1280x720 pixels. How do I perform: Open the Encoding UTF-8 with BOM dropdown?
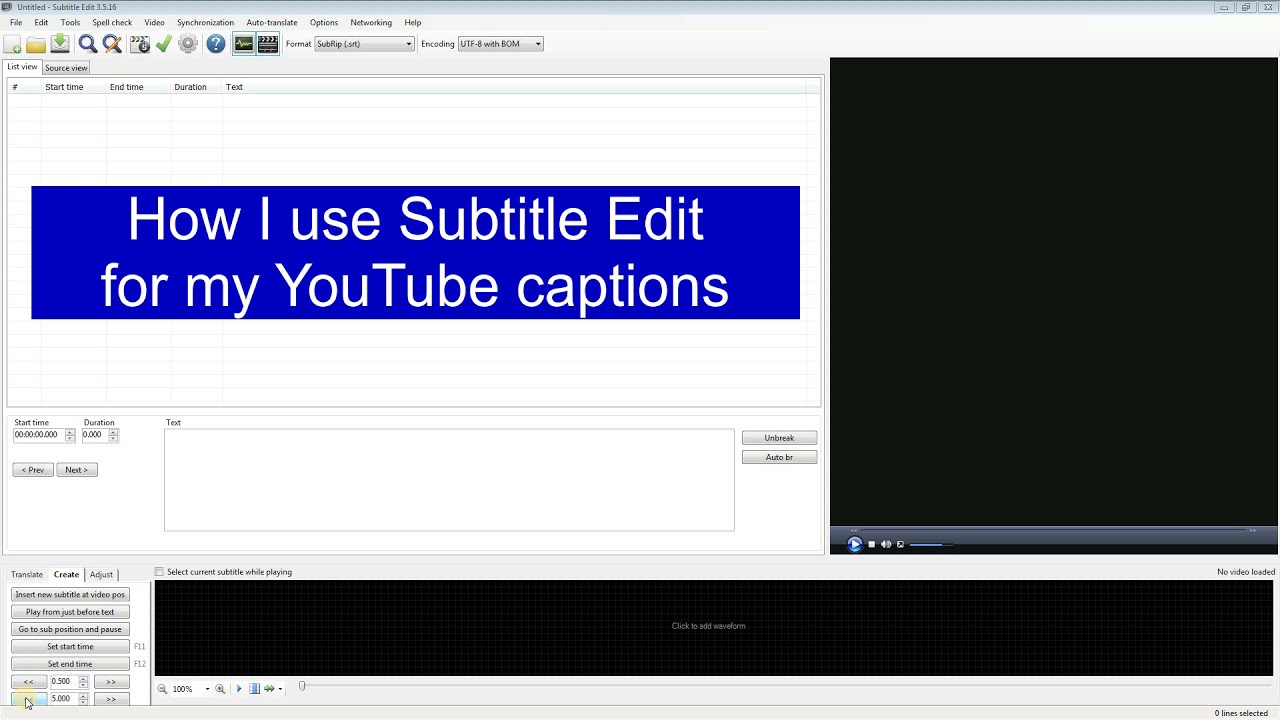click(501, 44)
